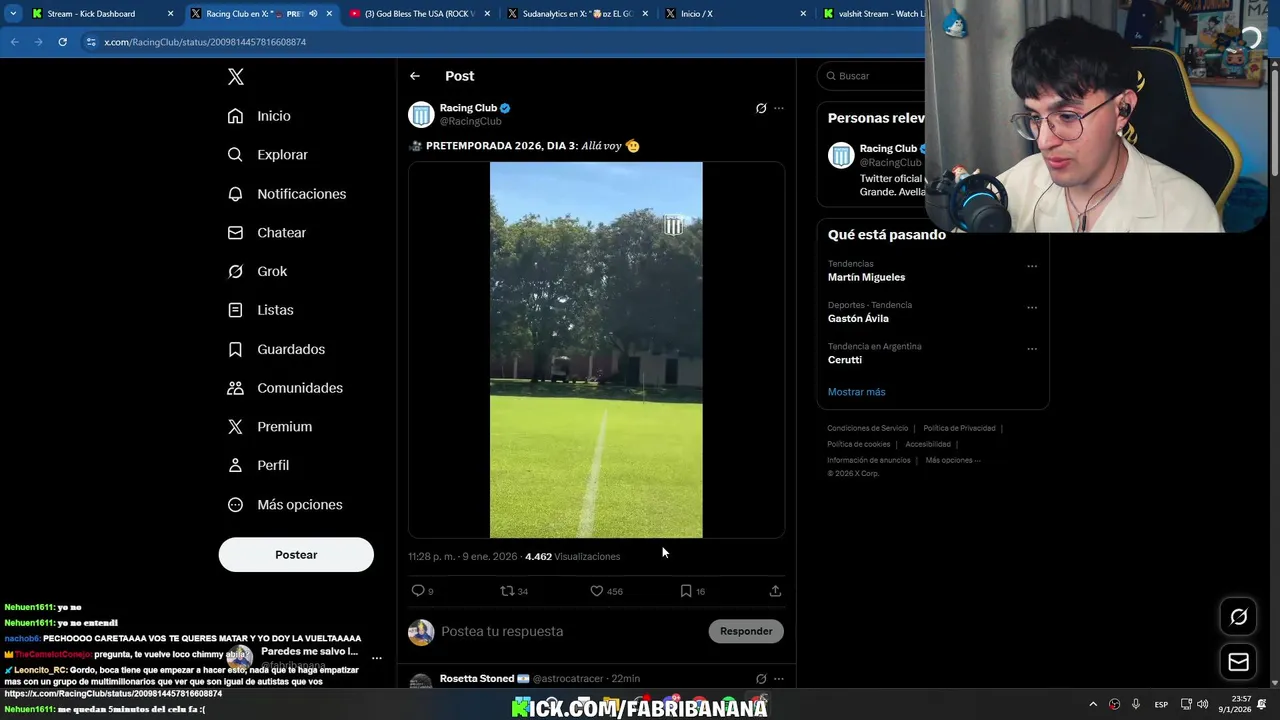Click Grok icon on Rosetta Stoned reply
Image resolution: width=1280 pixels, height=720 pixels.
pyautogui.click(x=761, y=679)
